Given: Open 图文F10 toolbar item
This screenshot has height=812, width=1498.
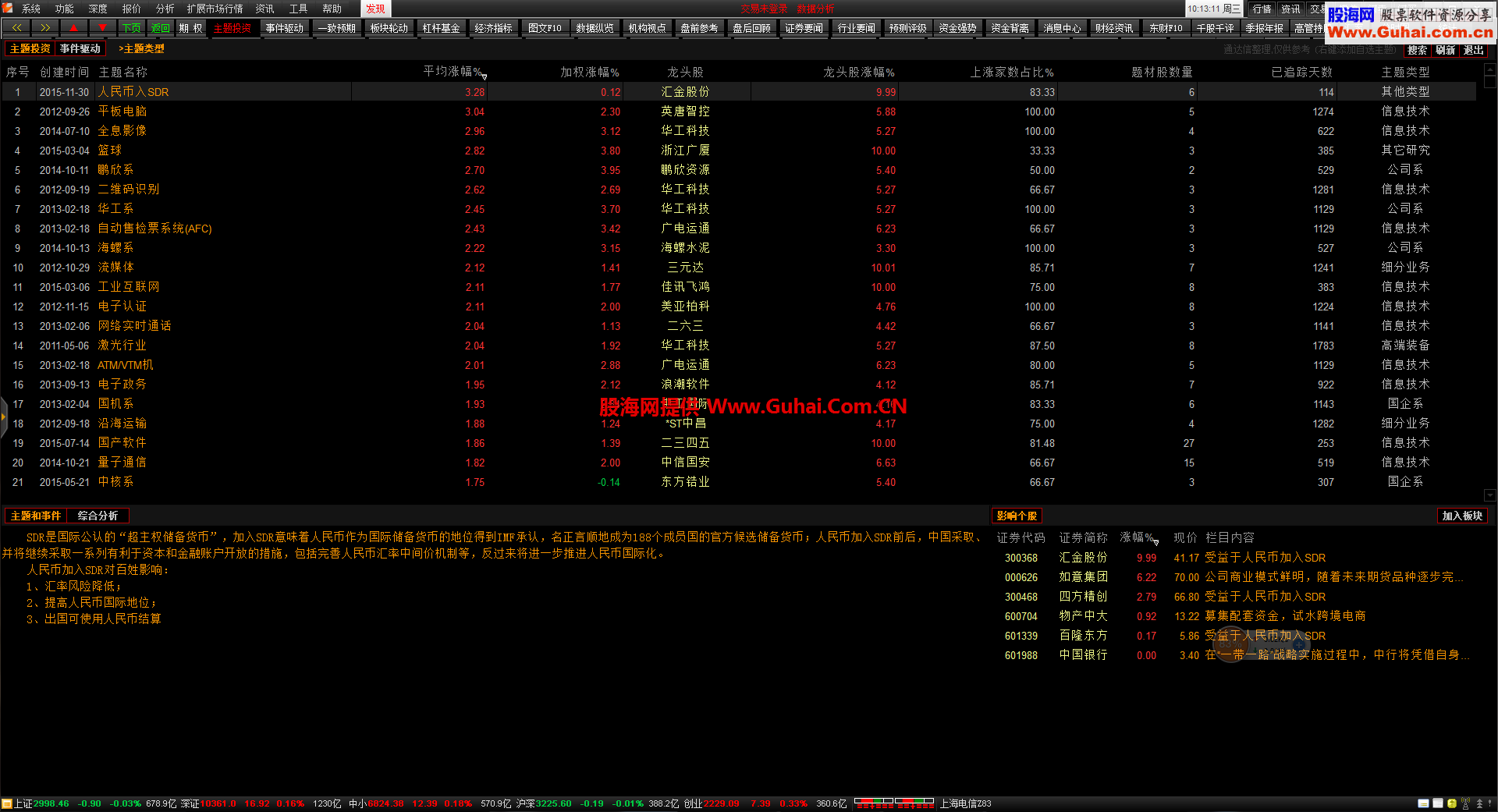Looking at the screenshot, I should point(545,28).
